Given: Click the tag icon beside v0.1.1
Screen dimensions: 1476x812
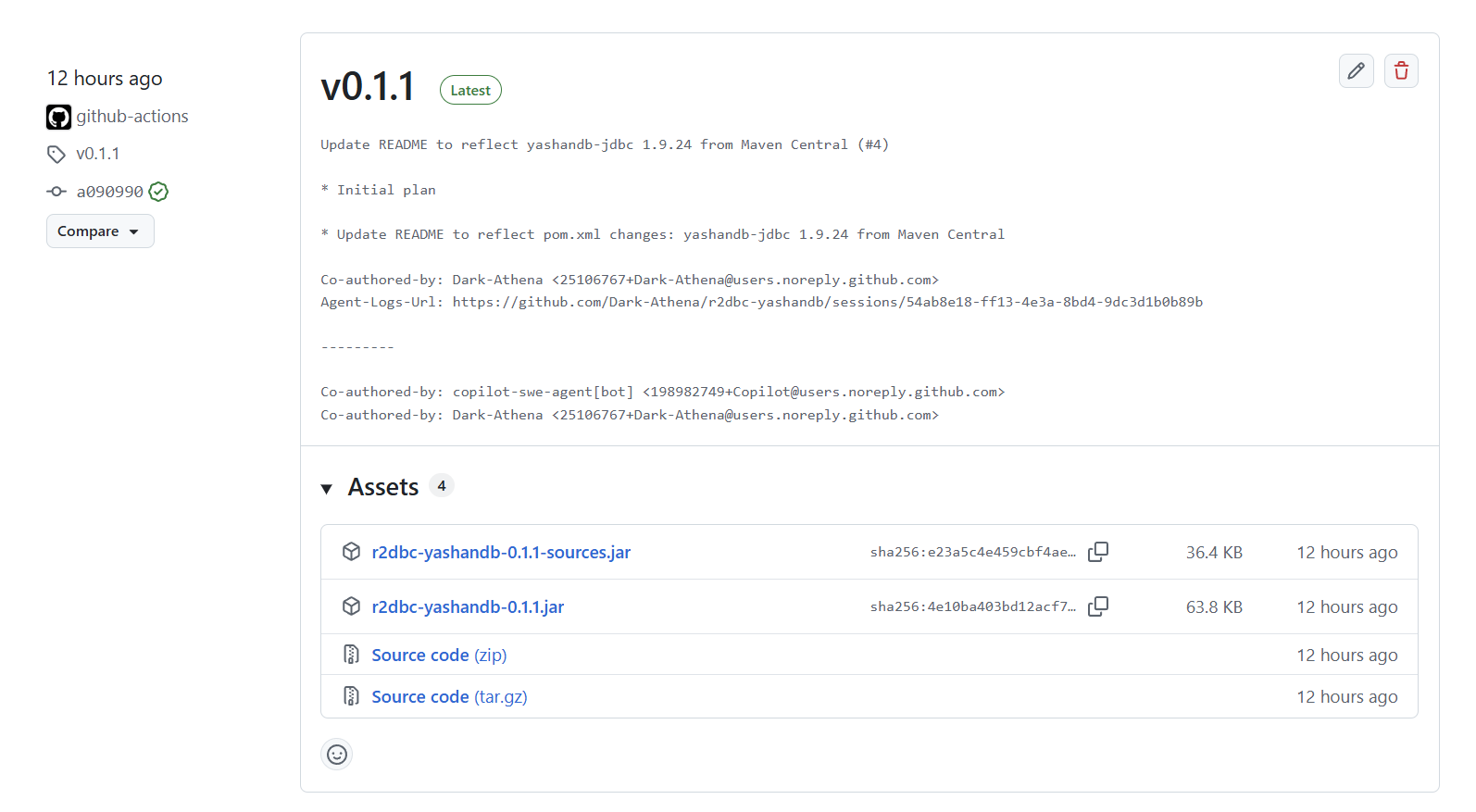Looking at the screenshot, I should click(56, 154).
